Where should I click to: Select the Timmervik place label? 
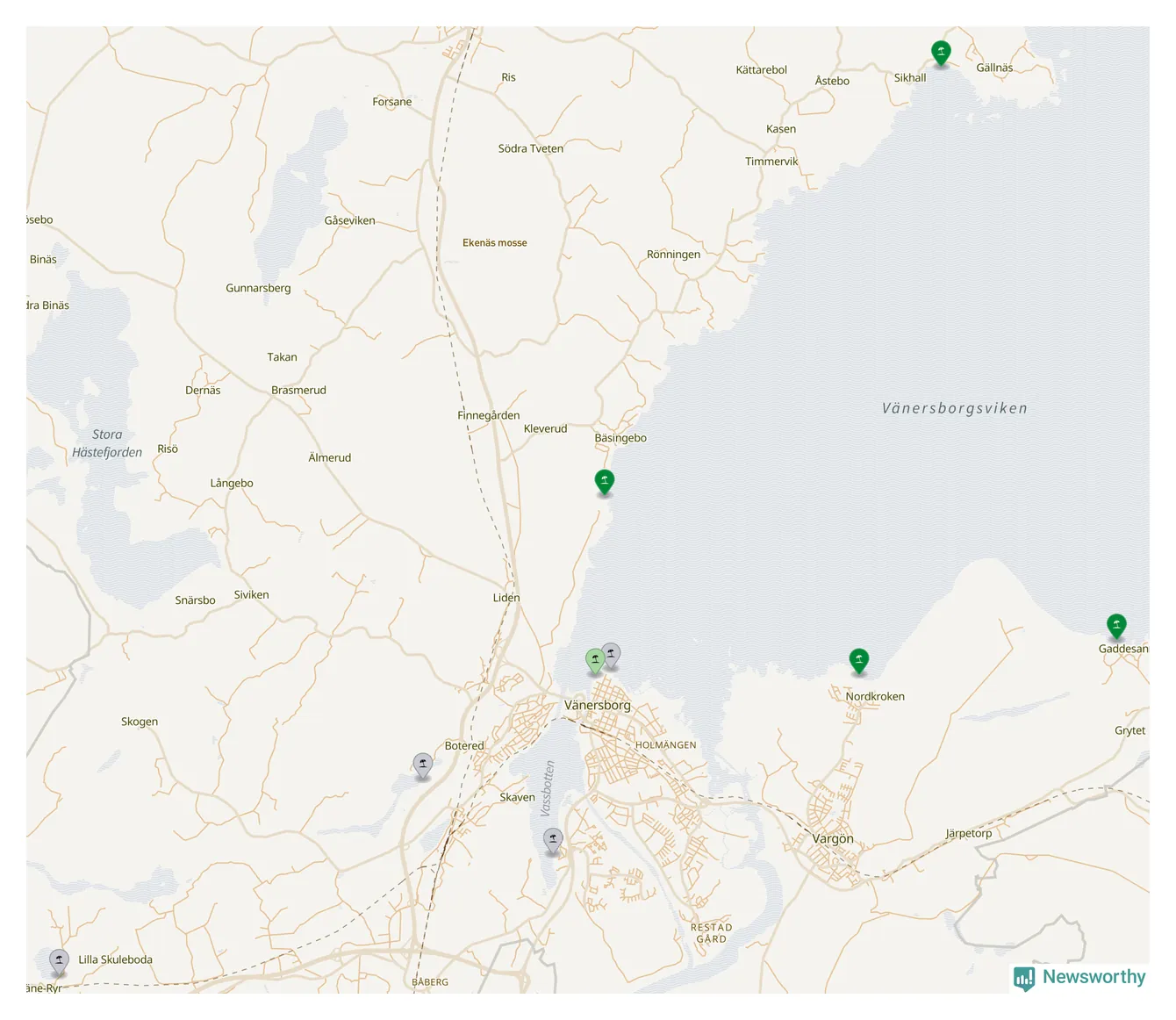(771, 162)
